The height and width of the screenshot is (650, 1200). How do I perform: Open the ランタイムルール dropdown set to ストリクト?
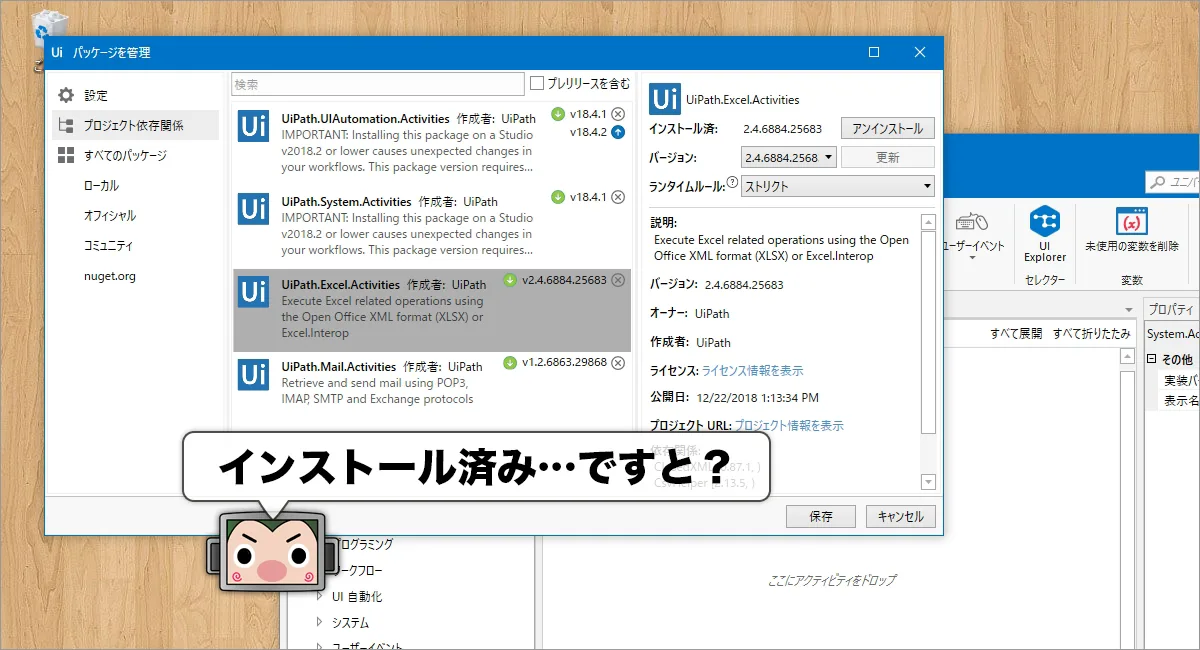838,186
